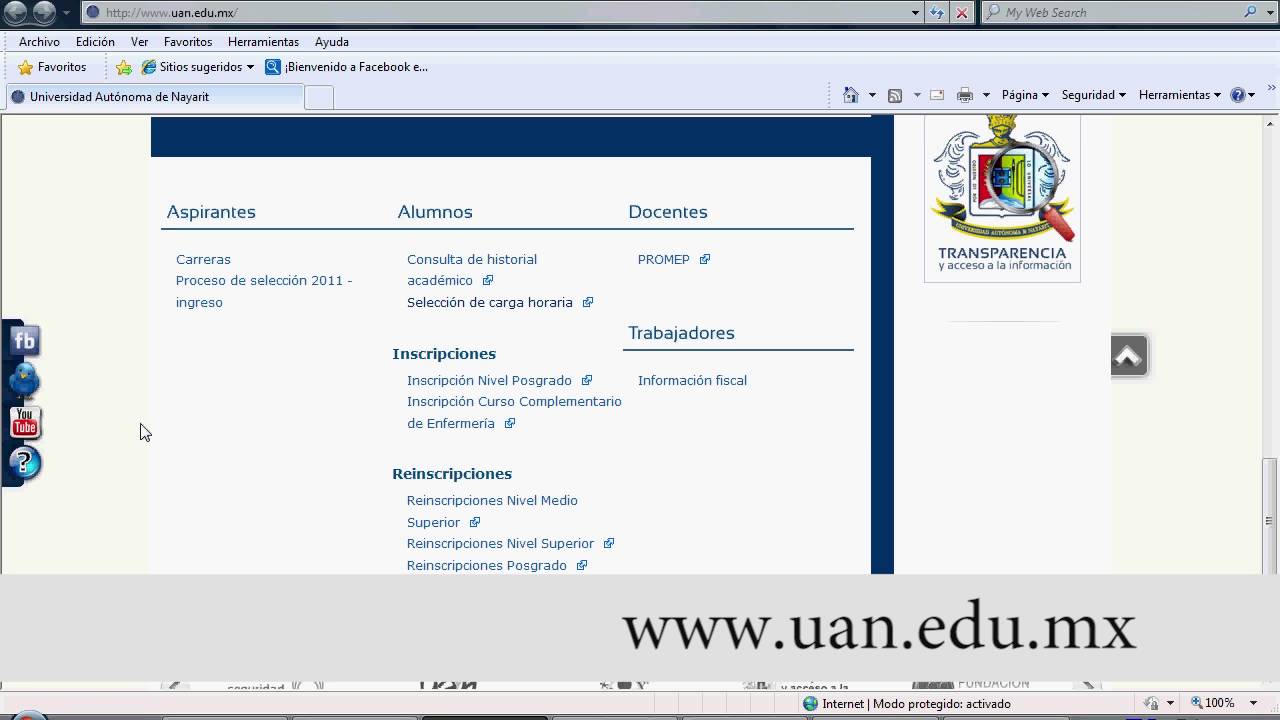
Task: Open the PROMEP link
Action: [664, 259]
